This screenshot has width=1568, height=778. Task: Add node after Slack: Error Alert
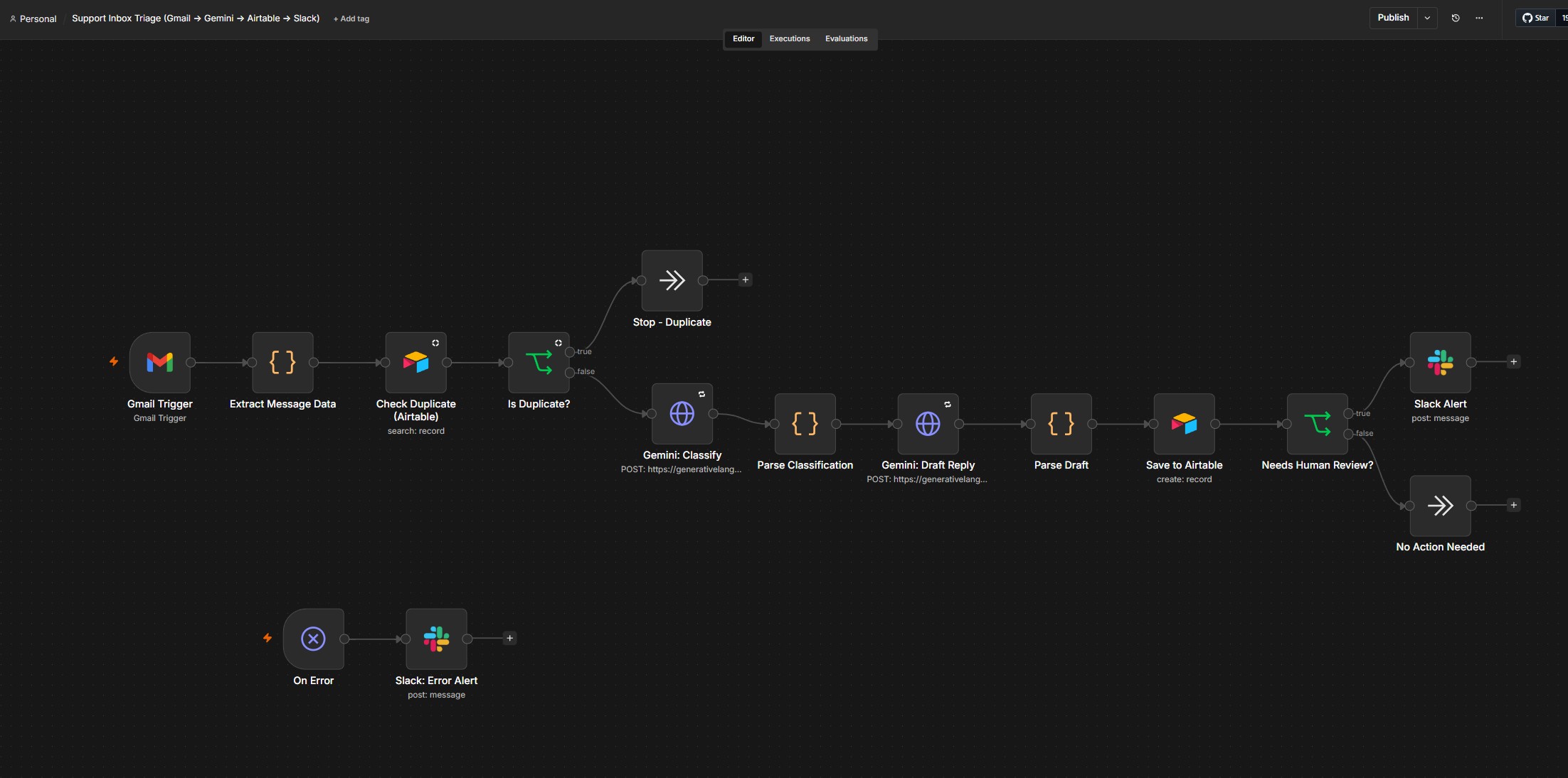point(509,639)
